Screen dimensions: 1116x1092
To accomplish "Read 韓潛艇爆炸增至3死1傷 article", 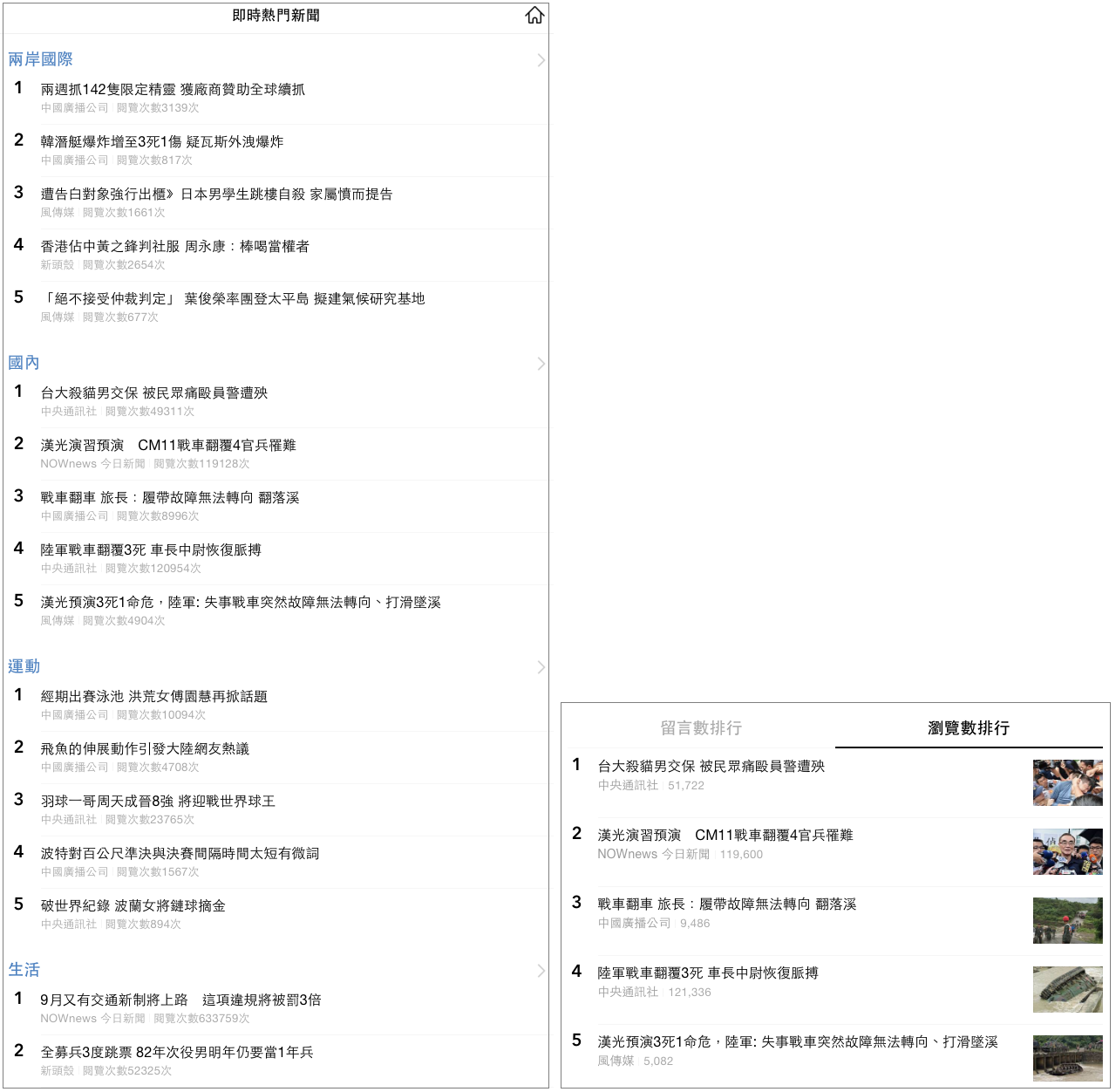I will coord(162,141).
